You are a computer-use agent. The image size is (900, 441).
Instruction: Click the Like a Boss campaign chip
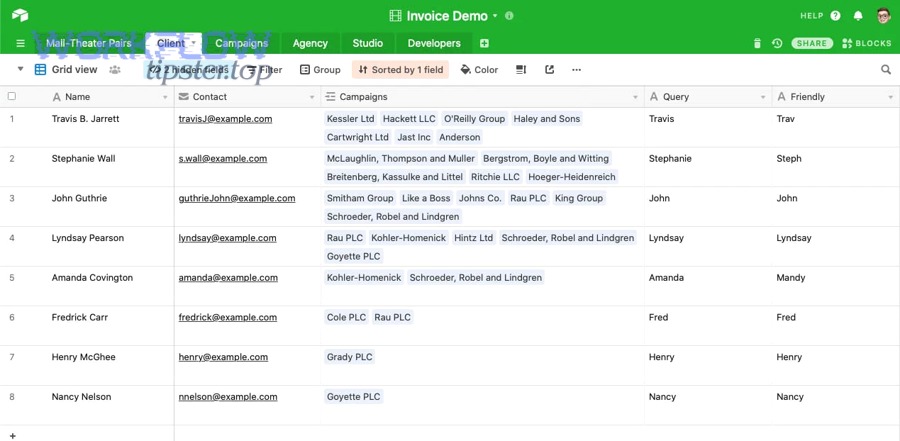426,198
